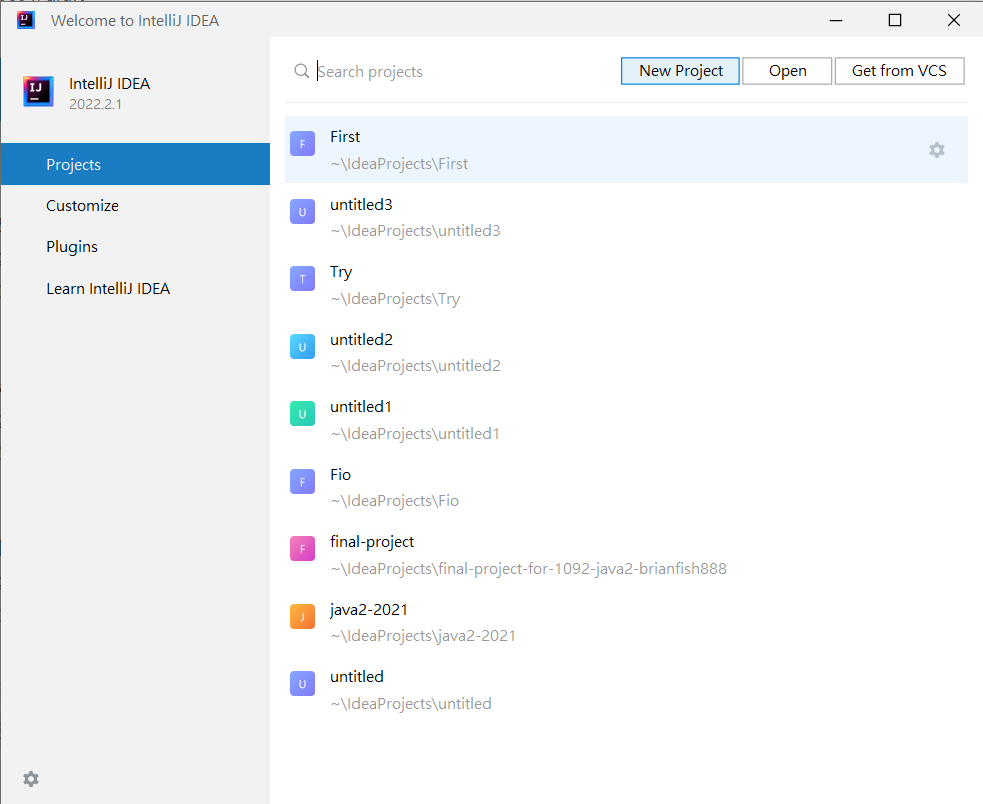Screen dimensions: 983x804
Task: Click the Open button
Action: tap(787, 71)
